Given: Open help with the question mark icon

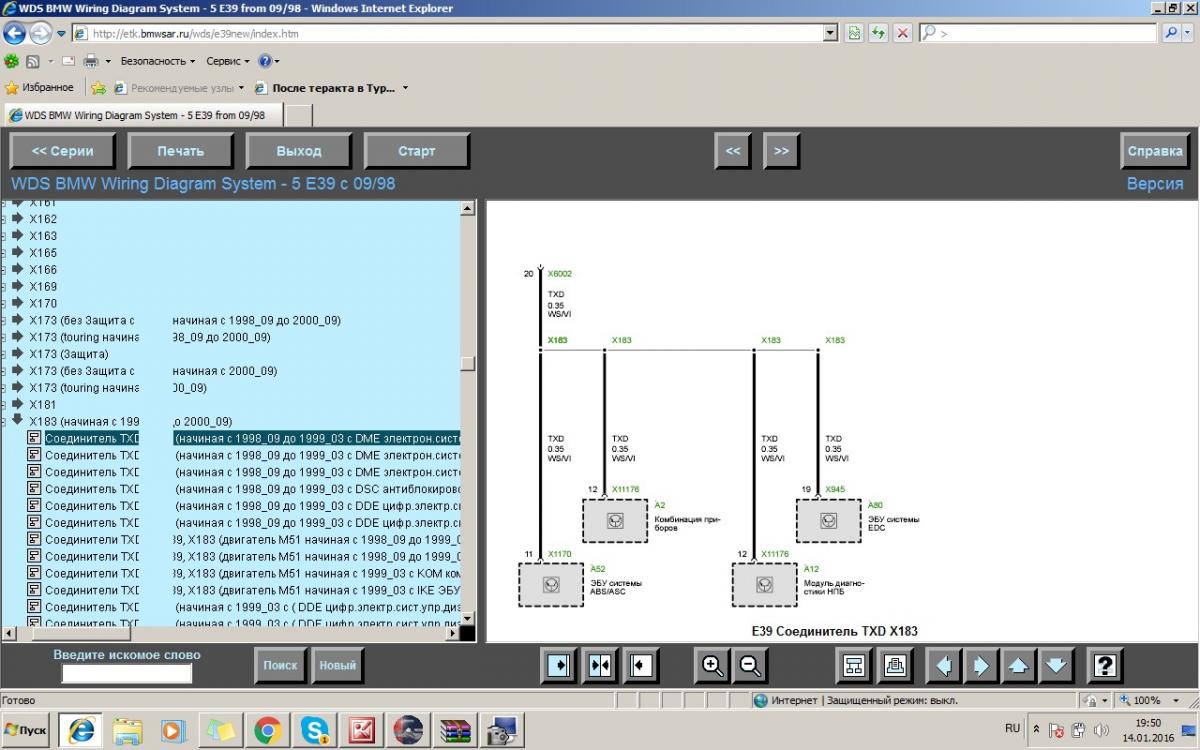Looking at the screenshot, I should pyautogui.click(x=1104, y=665).
